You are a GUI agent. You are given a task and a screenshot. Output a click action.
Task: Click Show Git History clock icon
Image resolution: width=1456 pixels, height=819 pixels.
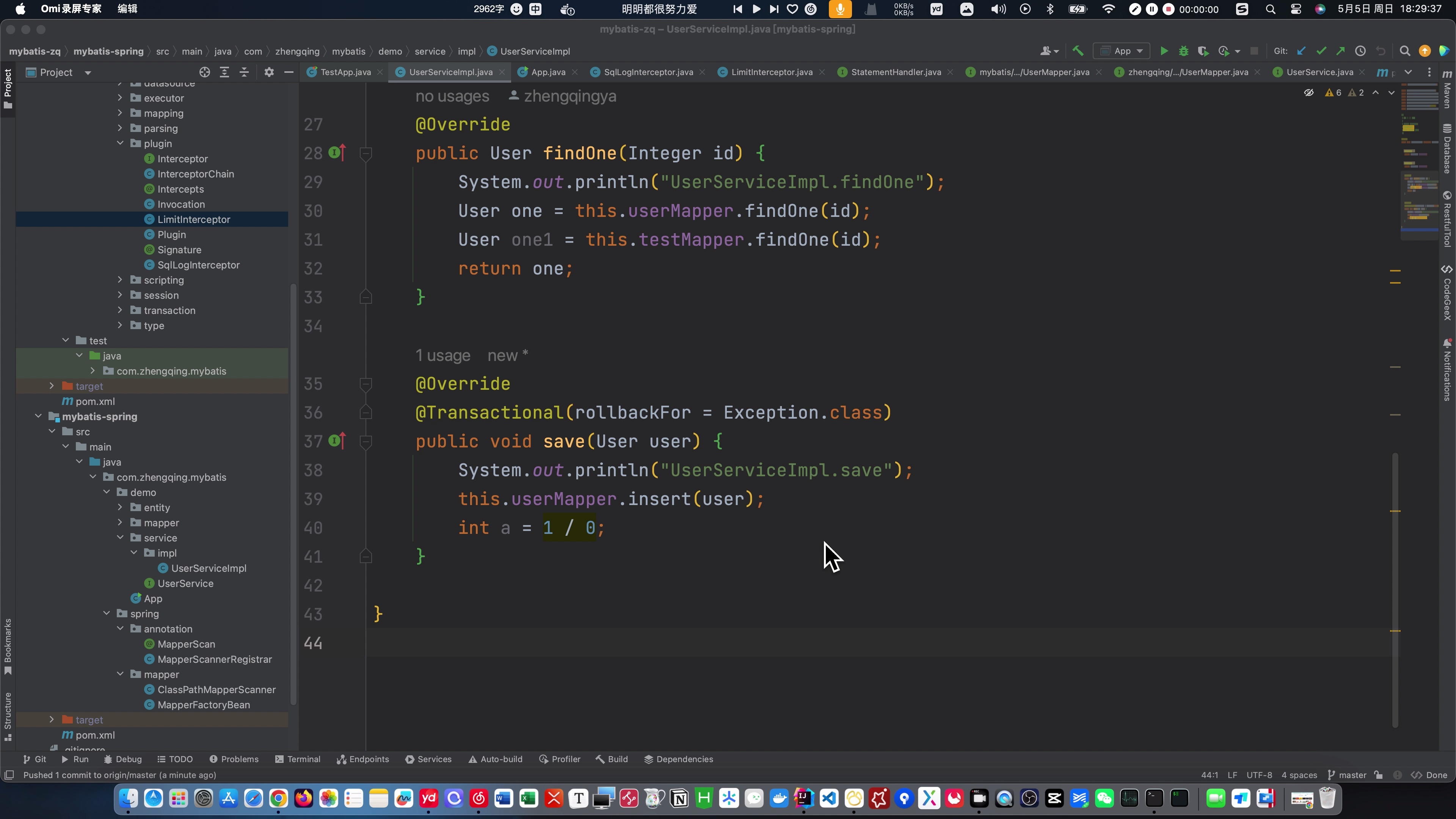point(1360,52)
